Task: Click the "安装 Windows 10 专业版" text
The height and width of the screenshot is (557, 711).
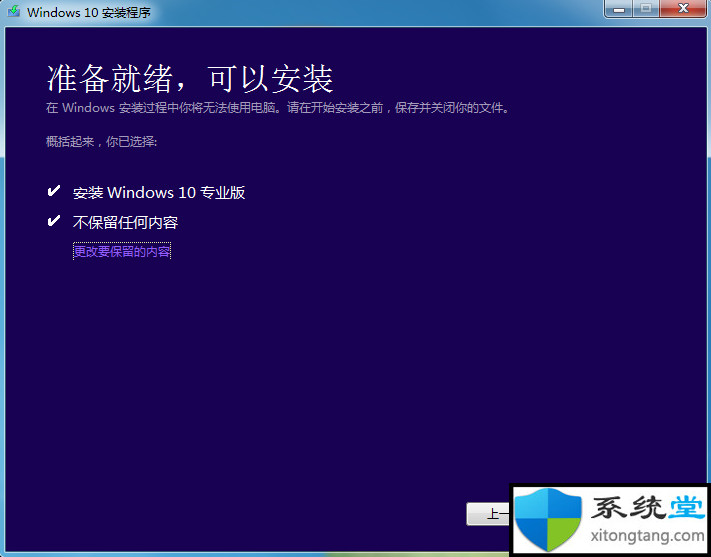Action: click(159, 193)
